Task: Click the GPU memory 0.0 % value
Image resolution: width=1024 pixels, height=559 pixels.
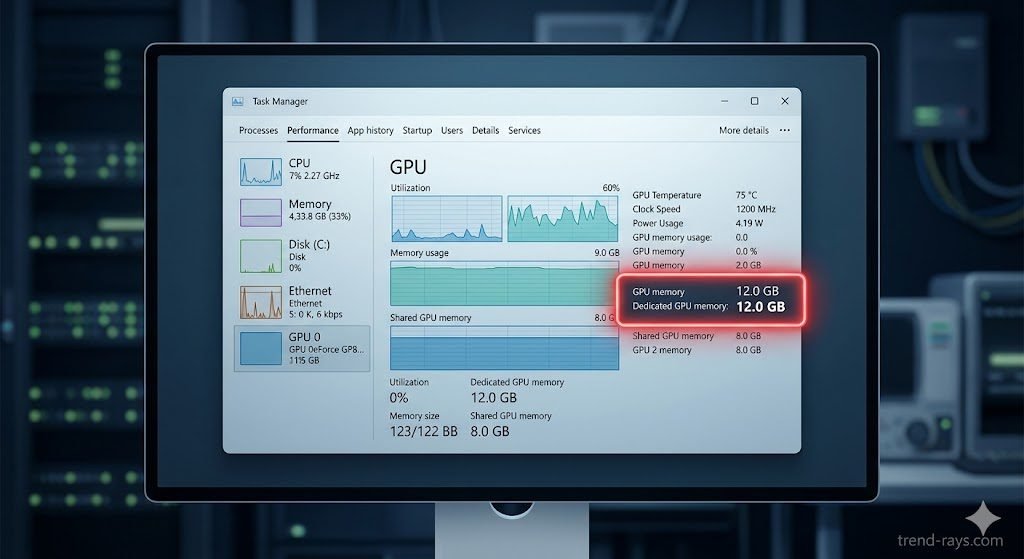Action: click(x=746, y=251)
